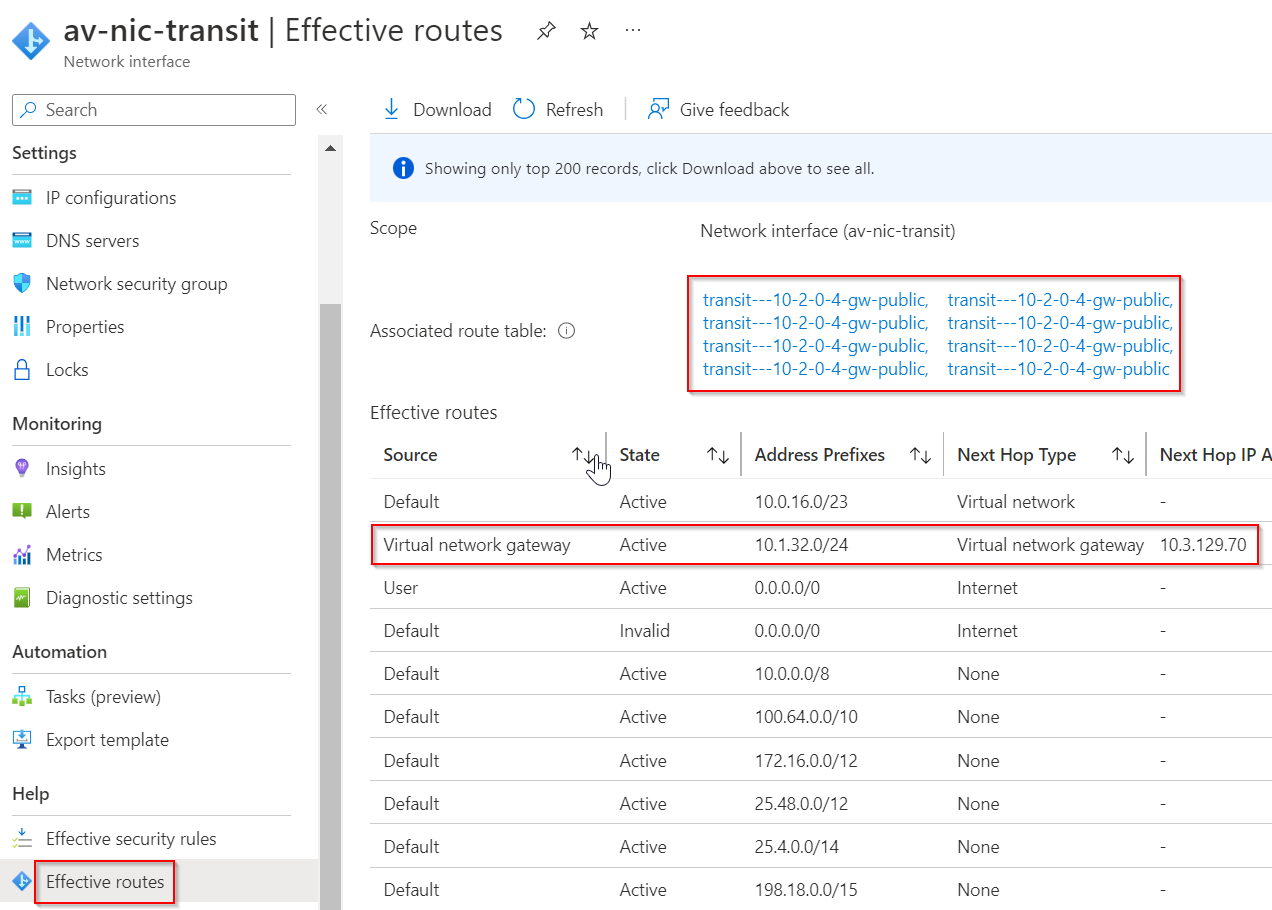Click inside the Search field

[x=153, y=110]
